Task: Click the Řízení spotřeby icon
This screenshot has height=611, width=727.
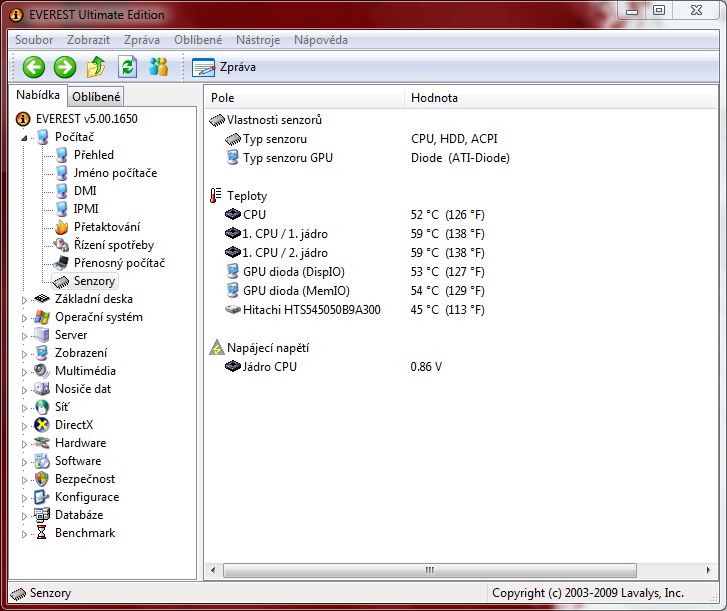Action: coord(62,245)
